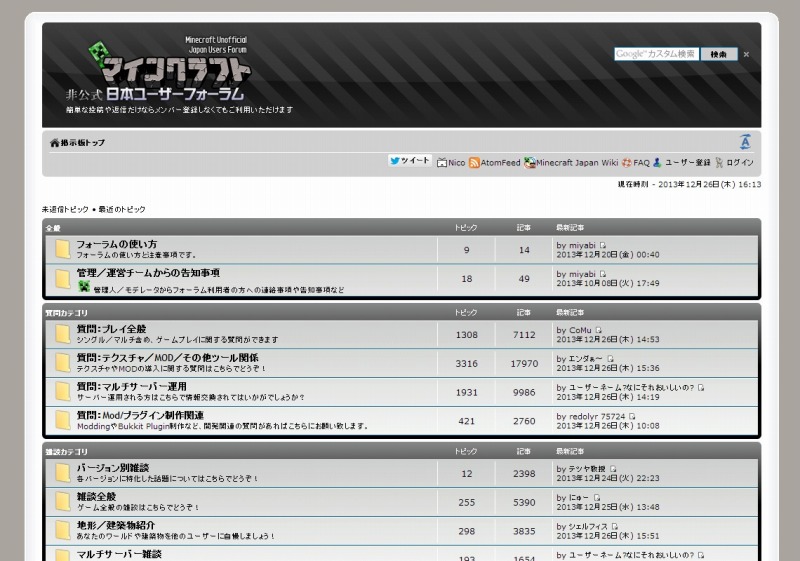This screenshot has width=800, height=561.
Task: Click folder icon for 質問:Mod/プラグイン制作関連
Action: 62,421
